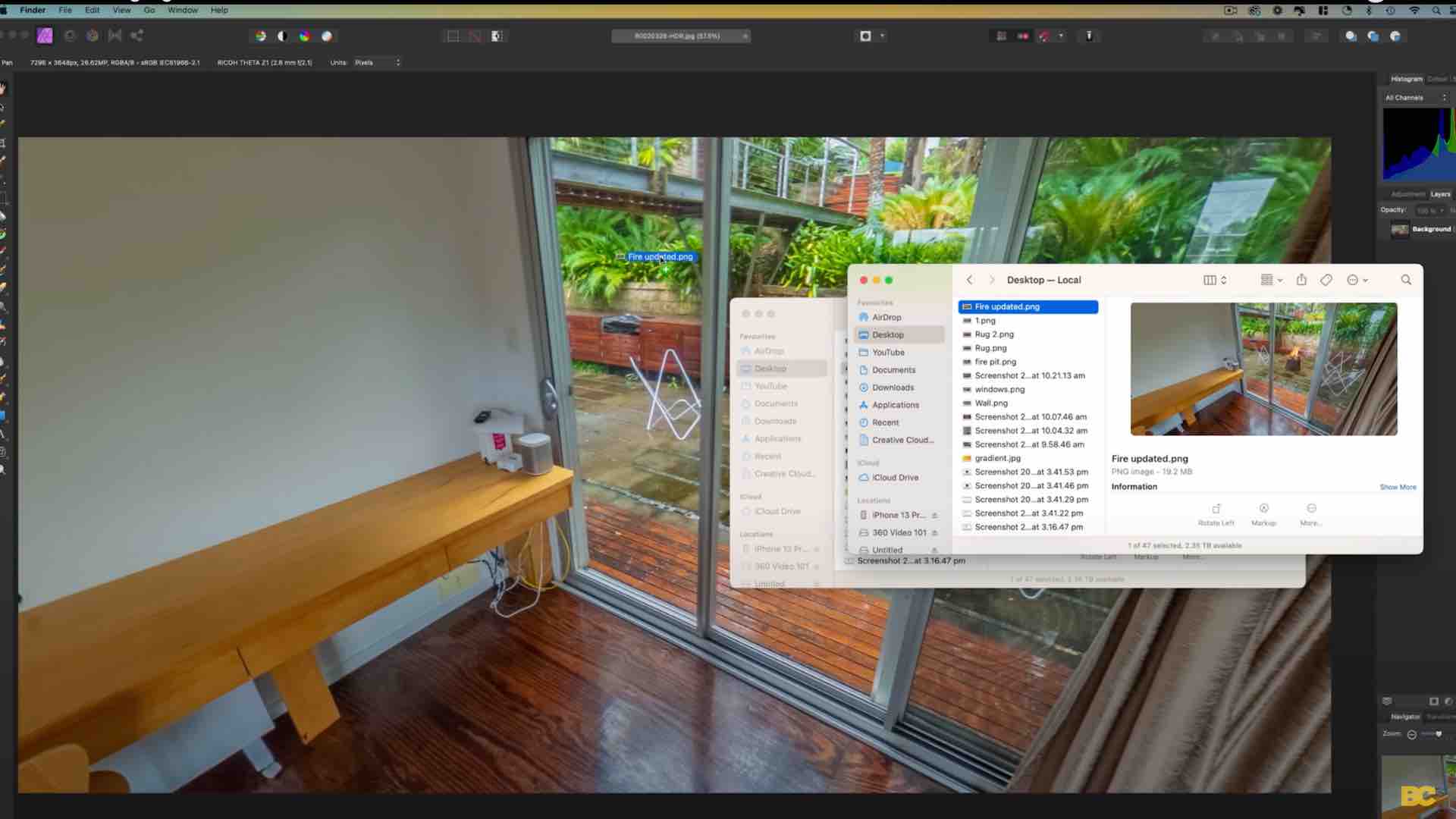
Task: Open the Units Pixels dropdown
Action: (377, 62)
